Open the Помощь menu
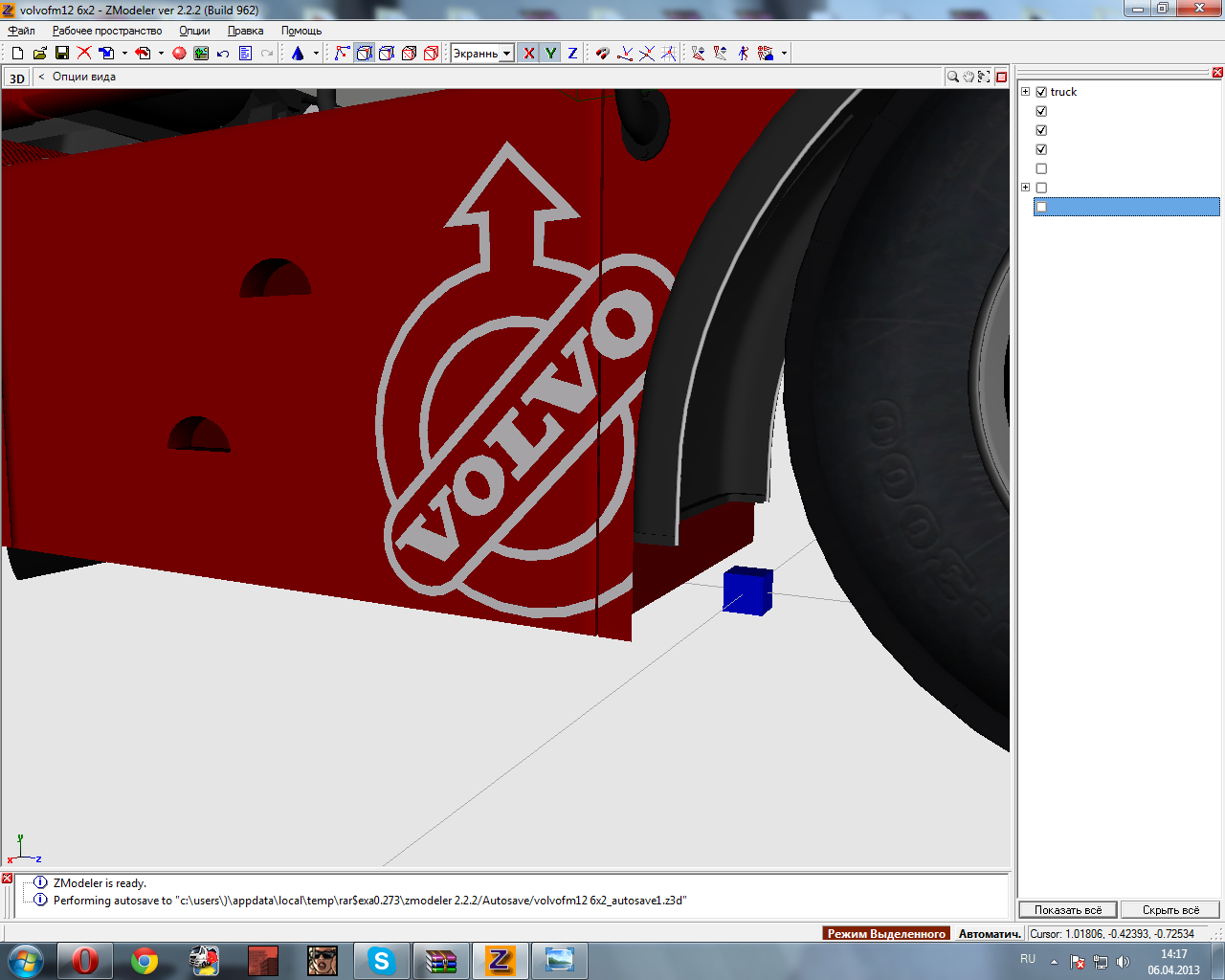This screenshot has height=980, width=1225. [301, 31]
